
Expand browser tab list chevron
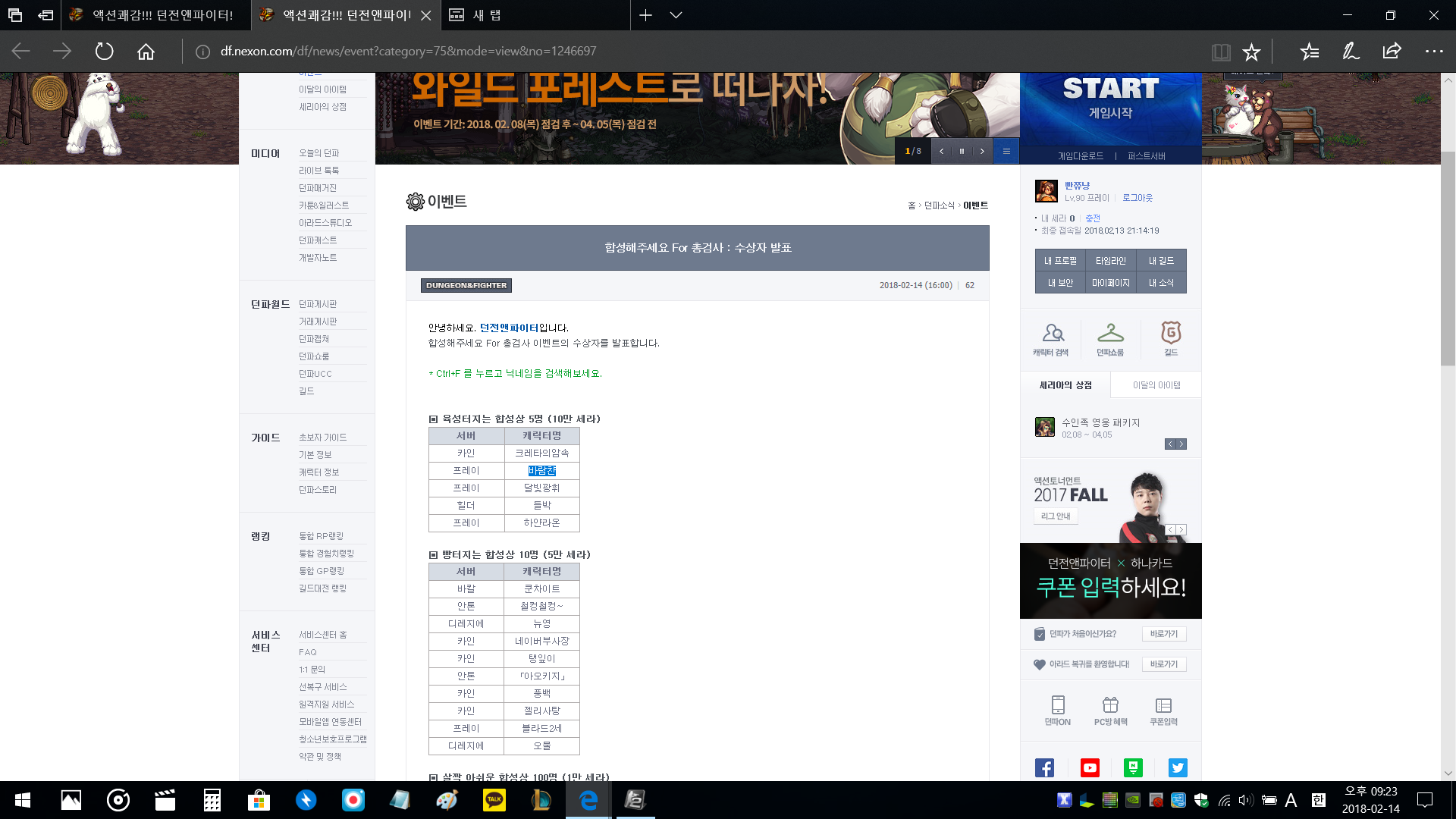pos(676,15)
